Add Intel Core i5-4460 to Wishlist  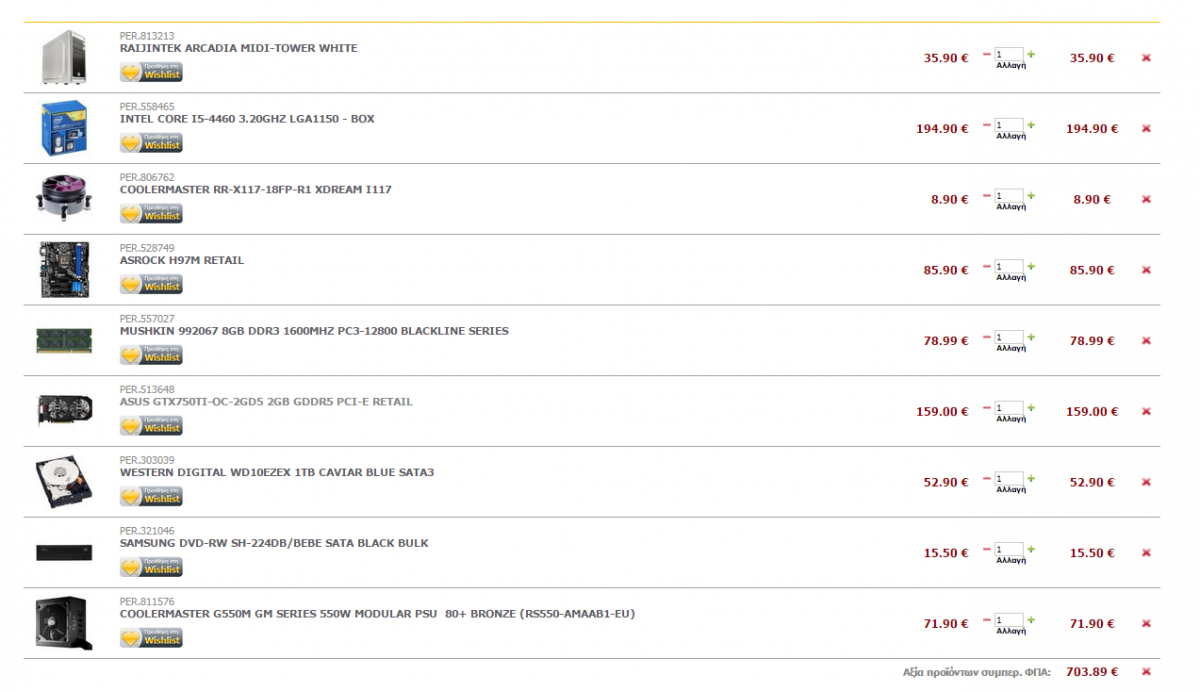coord(151,143)
